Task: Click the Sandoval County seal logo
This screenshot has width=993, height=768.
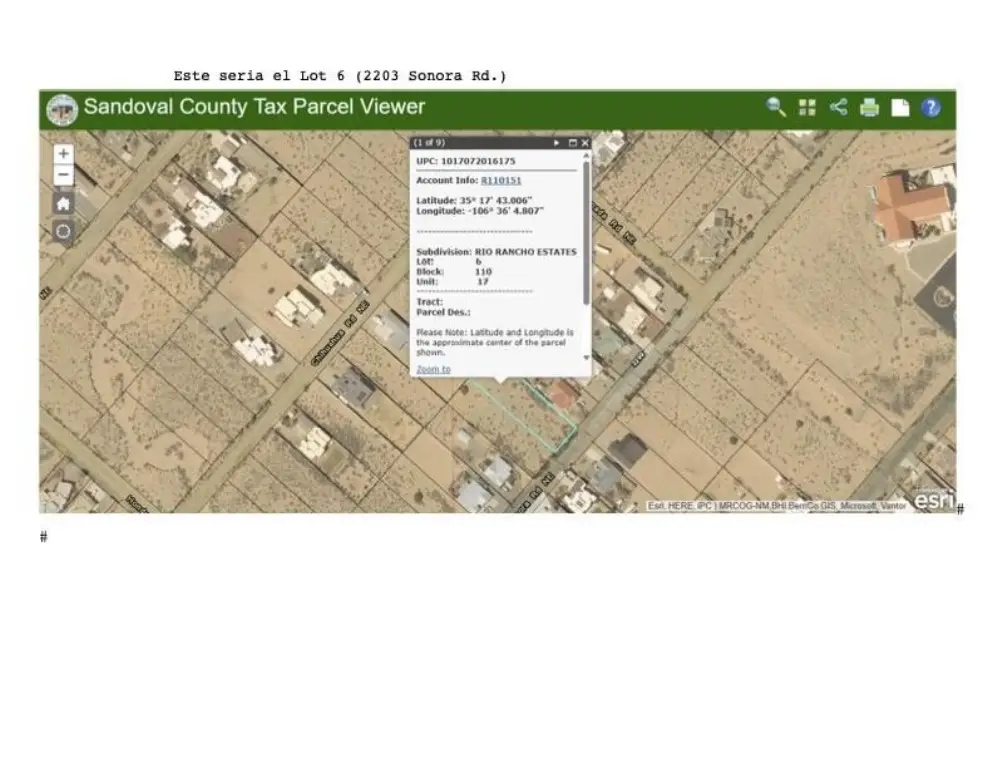Action: point(62,108)
